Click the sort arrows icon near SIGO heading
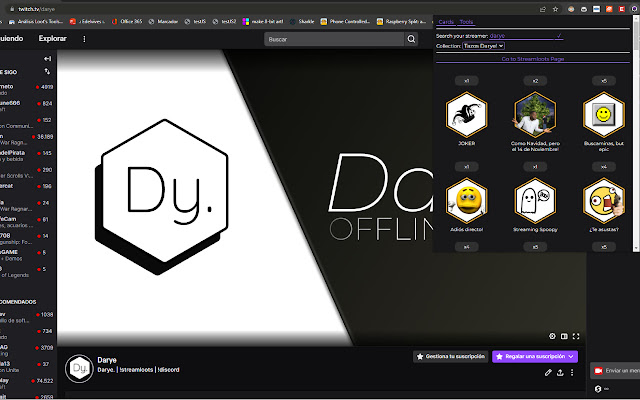The width and height of the screenshot is (640, 400). 47,71
